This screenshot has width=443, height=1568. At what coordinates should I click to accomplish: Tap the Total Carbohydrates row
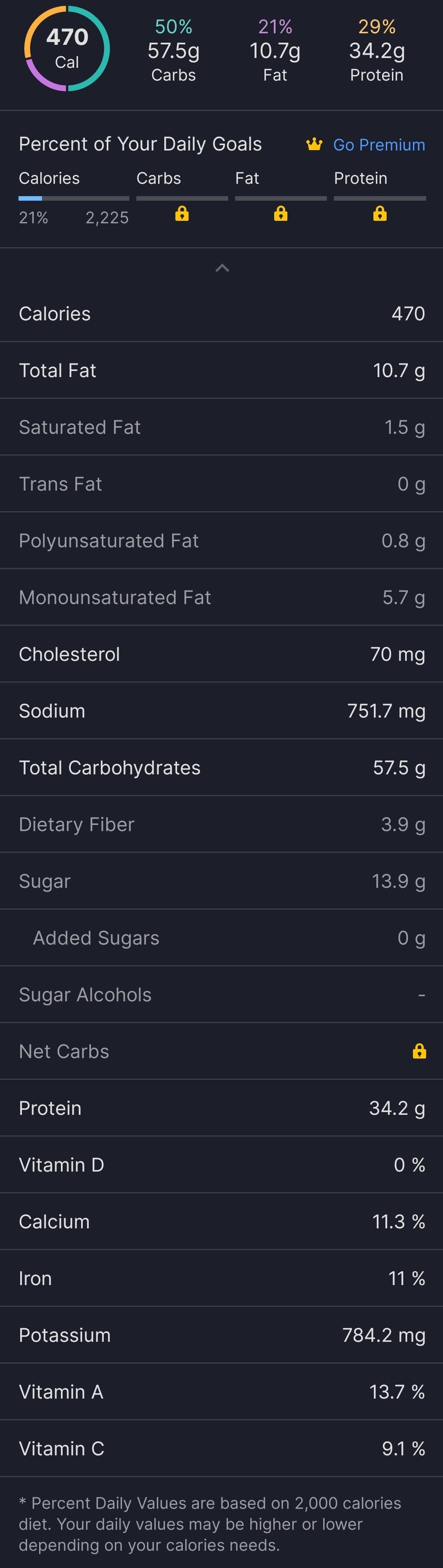[221, 767]
